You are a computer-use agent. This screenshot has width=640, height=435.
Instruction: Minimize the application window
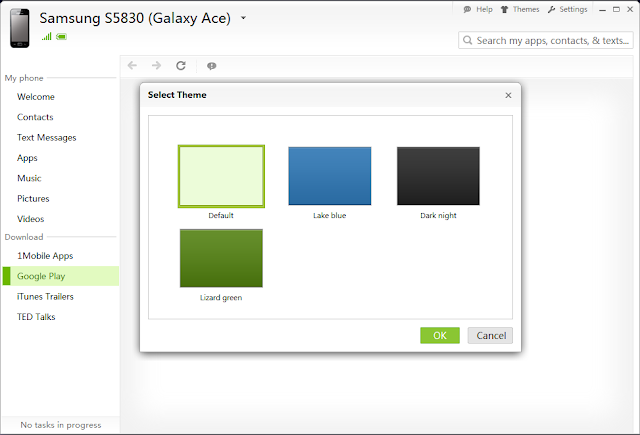tap(602, 9)
